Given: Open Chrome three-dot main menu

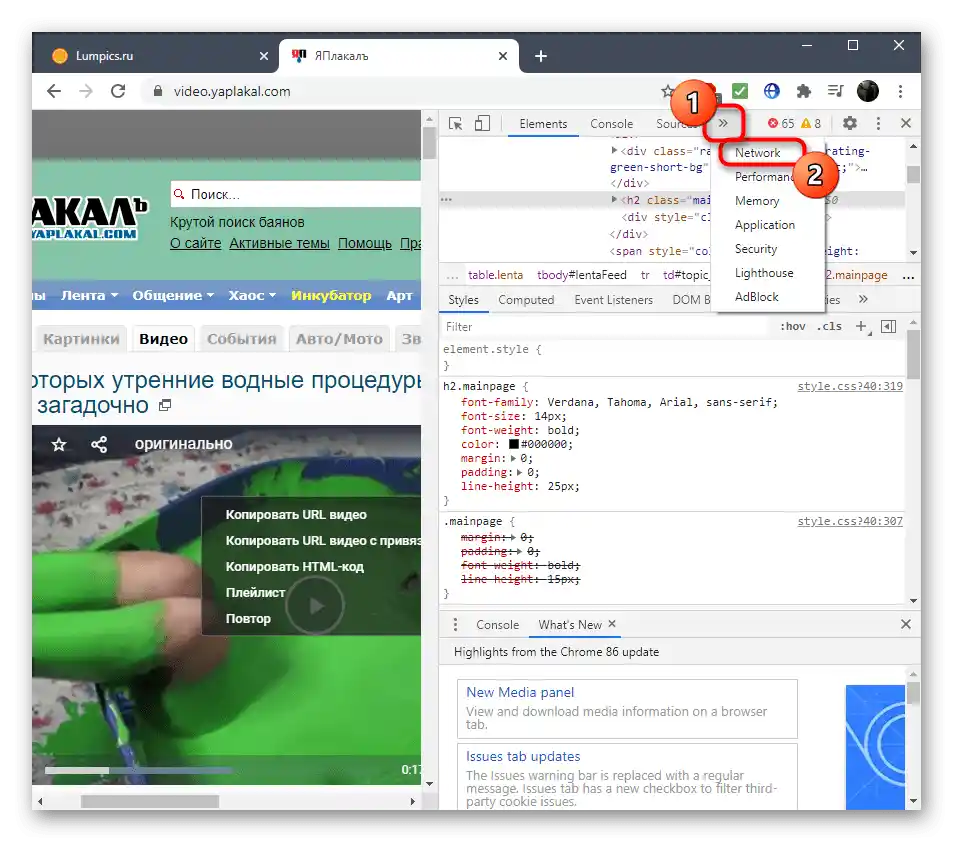Looking at the screenshot, I should click(x=900, y=91).
